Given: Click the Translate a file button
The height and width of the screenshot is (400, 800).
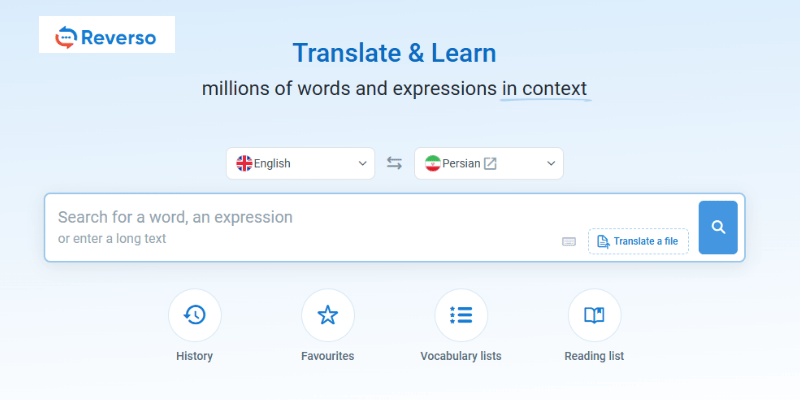Looking at the screenshot, I should 638,241.
